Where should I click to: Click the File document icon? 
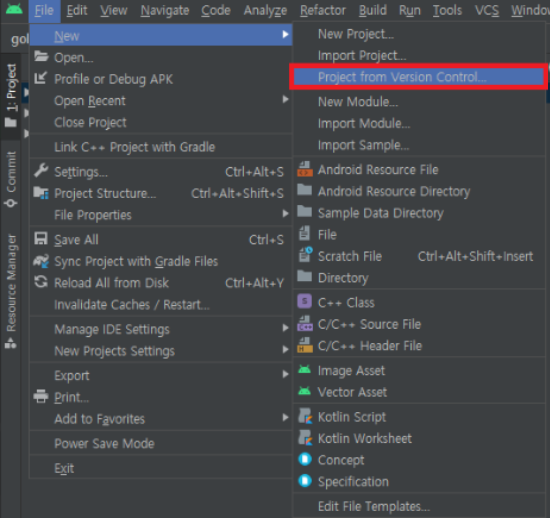[304, 234]
